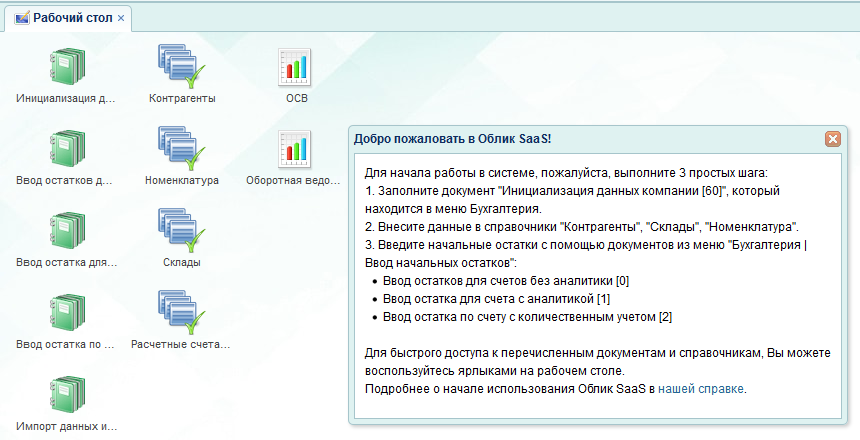Screen dimensions: 860x440
Task: Open the Импорт данных и... notebook icon
Action: 67,395
